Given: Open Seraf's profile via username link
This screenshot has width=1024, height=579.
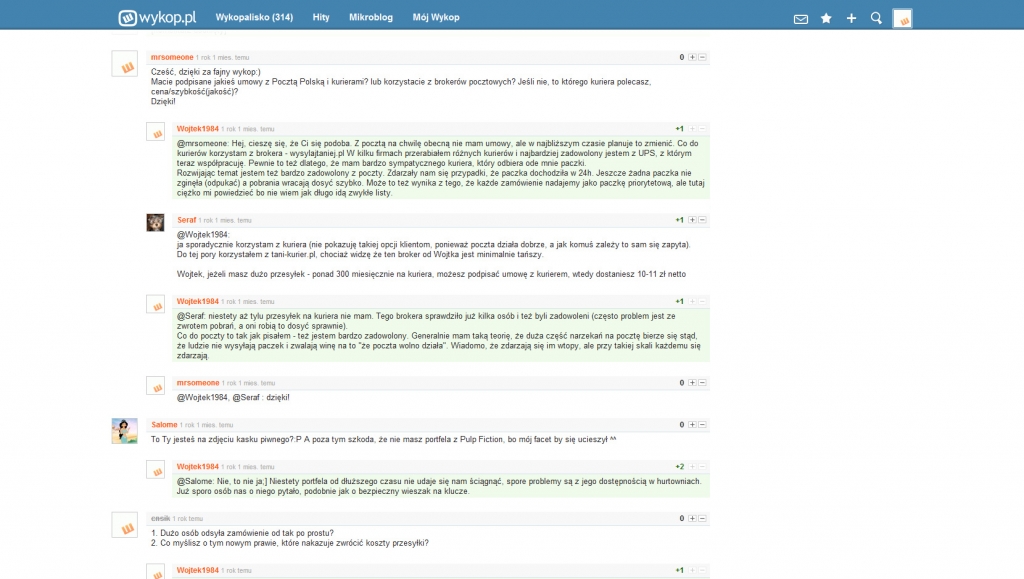Looking at the screenshot, I should point(187,220).
